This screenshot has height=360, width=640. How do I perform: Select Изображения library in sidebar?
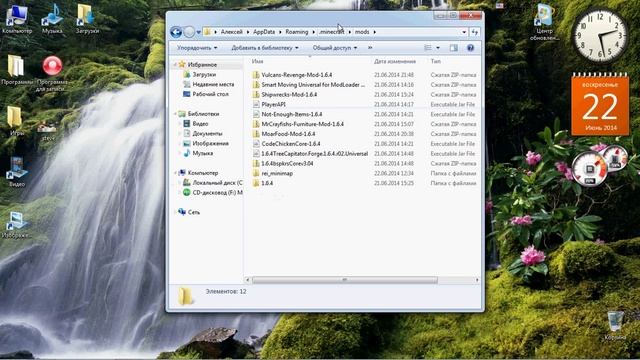click(210, 143)
